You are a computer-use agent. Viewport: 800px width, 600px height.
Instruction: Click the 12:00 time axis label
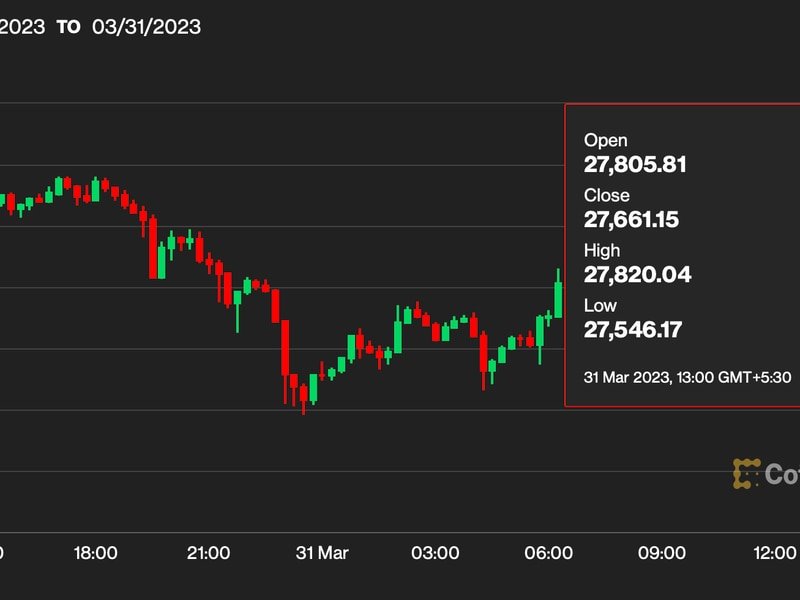click(776, 553)
